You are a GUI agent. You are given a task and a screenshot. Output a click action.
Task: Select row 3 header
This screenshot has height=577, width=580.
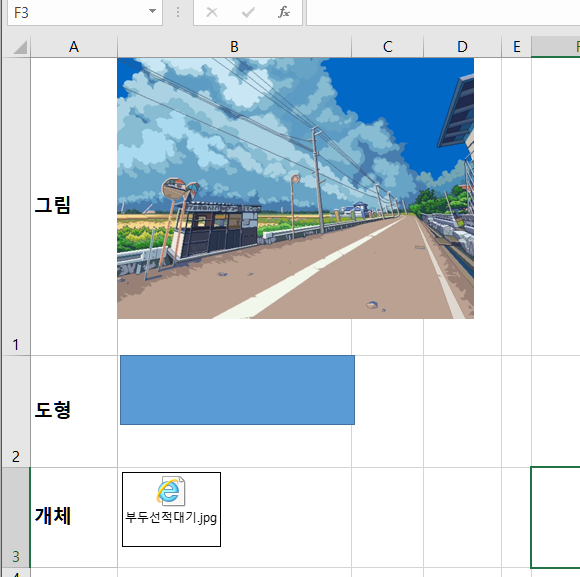[x=16, y=517]
